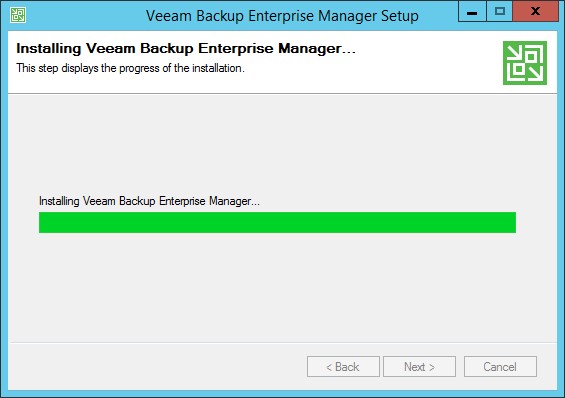Screen dimensions: 565x398
Task: Click the large green Veeam logo
Action: pyautogui.click(x=525, y=63)
